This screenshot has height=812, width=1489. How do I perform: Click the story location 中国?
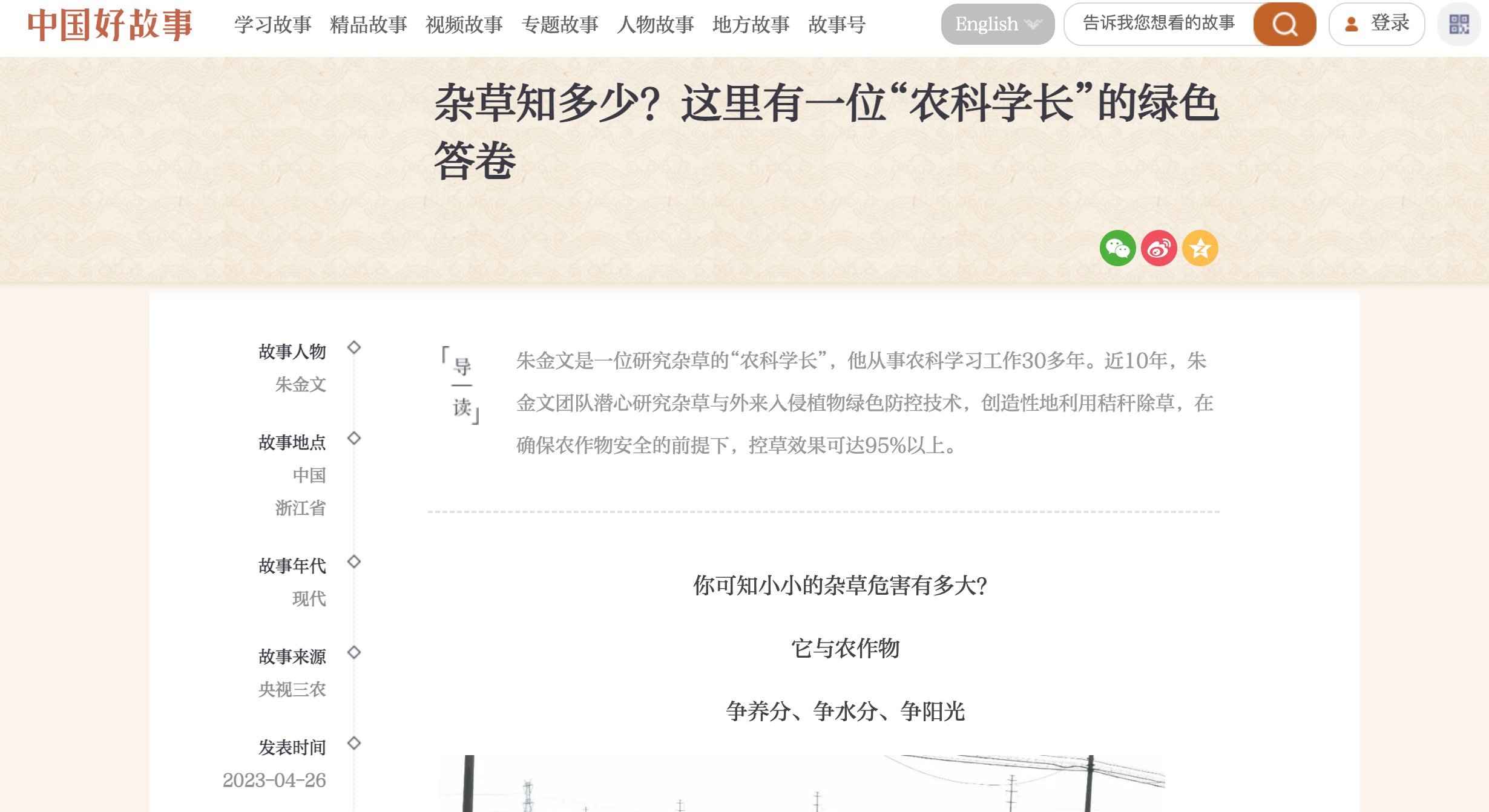(309, 475)
